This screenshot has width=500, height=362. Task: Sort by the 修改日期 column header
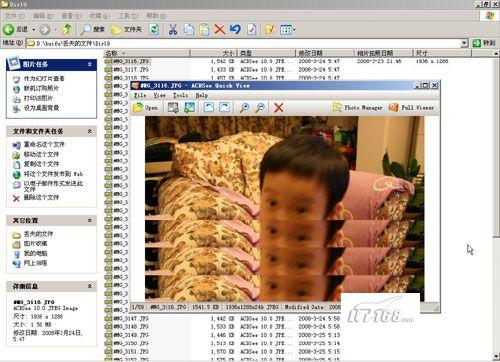[x=324, y=53]
